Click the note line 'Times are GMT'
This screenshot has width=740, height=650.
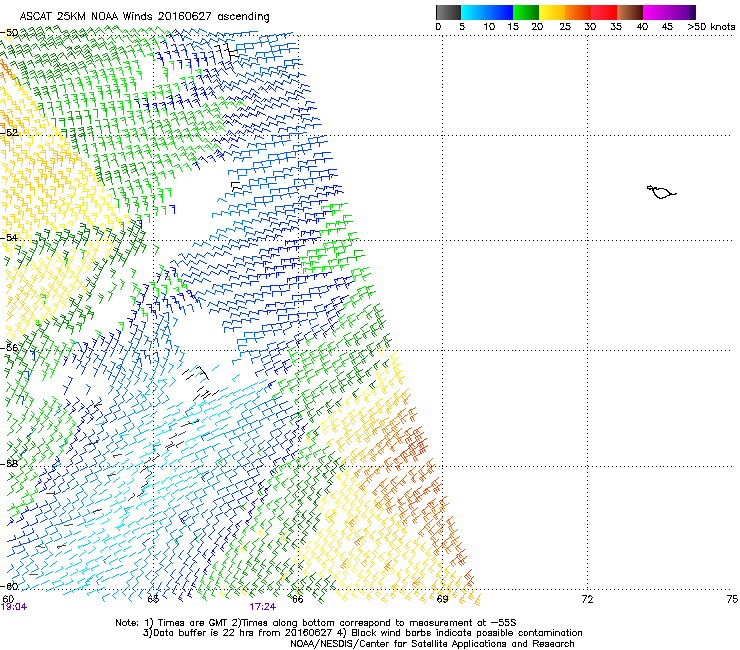(x=194, y=623)
